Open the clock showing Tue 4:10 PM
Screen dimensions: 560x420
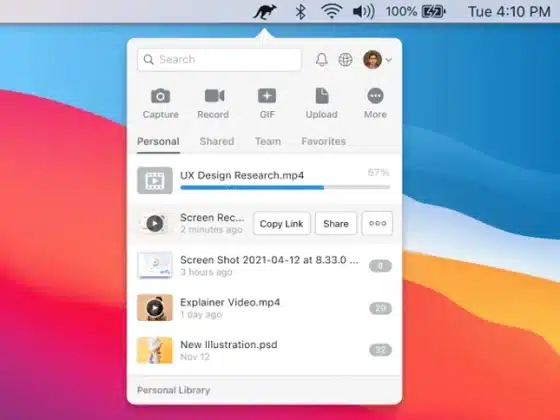(x=509, y=12)
